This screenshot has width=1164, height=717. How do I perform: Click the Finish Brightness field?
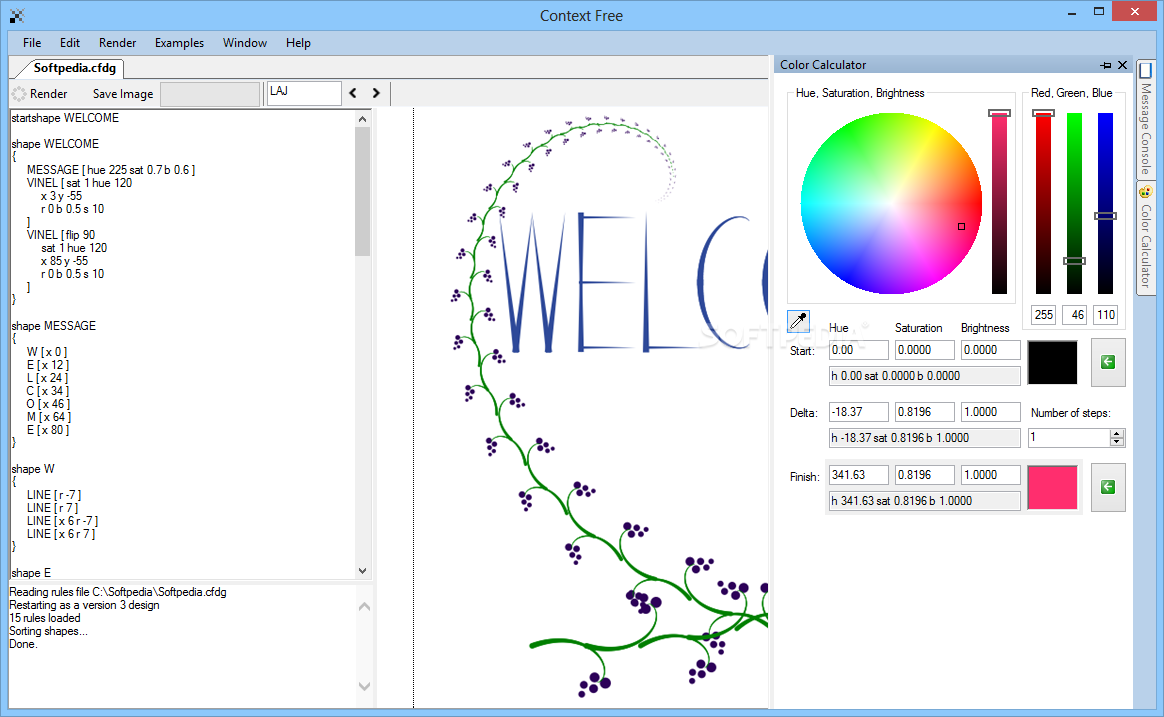[x=990, y=475]
